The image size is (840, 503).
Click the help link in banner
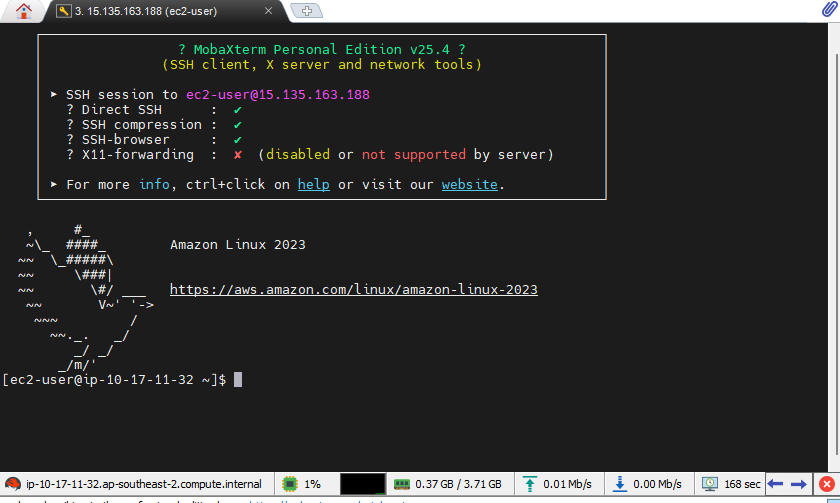coord(313,184)
